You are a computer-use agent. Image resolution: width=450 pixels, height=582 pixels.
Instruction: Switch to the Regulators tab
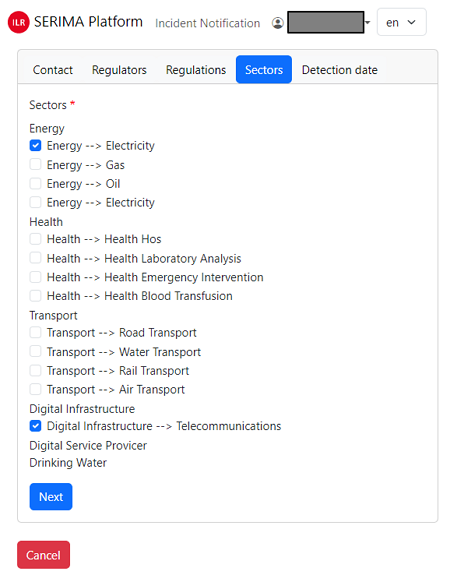[x=119, y=70]
